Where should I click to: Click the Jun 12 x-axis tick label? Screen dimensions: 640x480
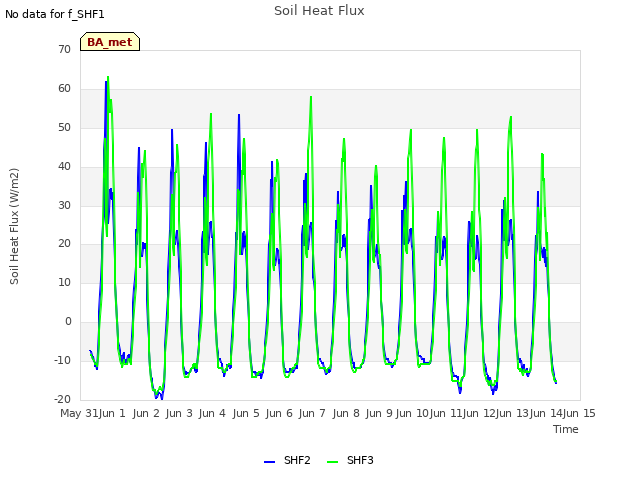coord(479,413)
